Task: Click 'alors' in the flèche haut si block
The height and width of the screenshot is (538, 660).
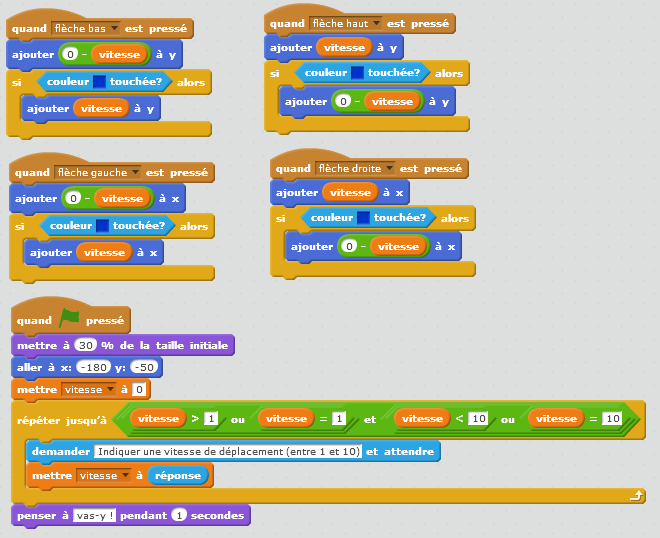Action: [449, 74]
